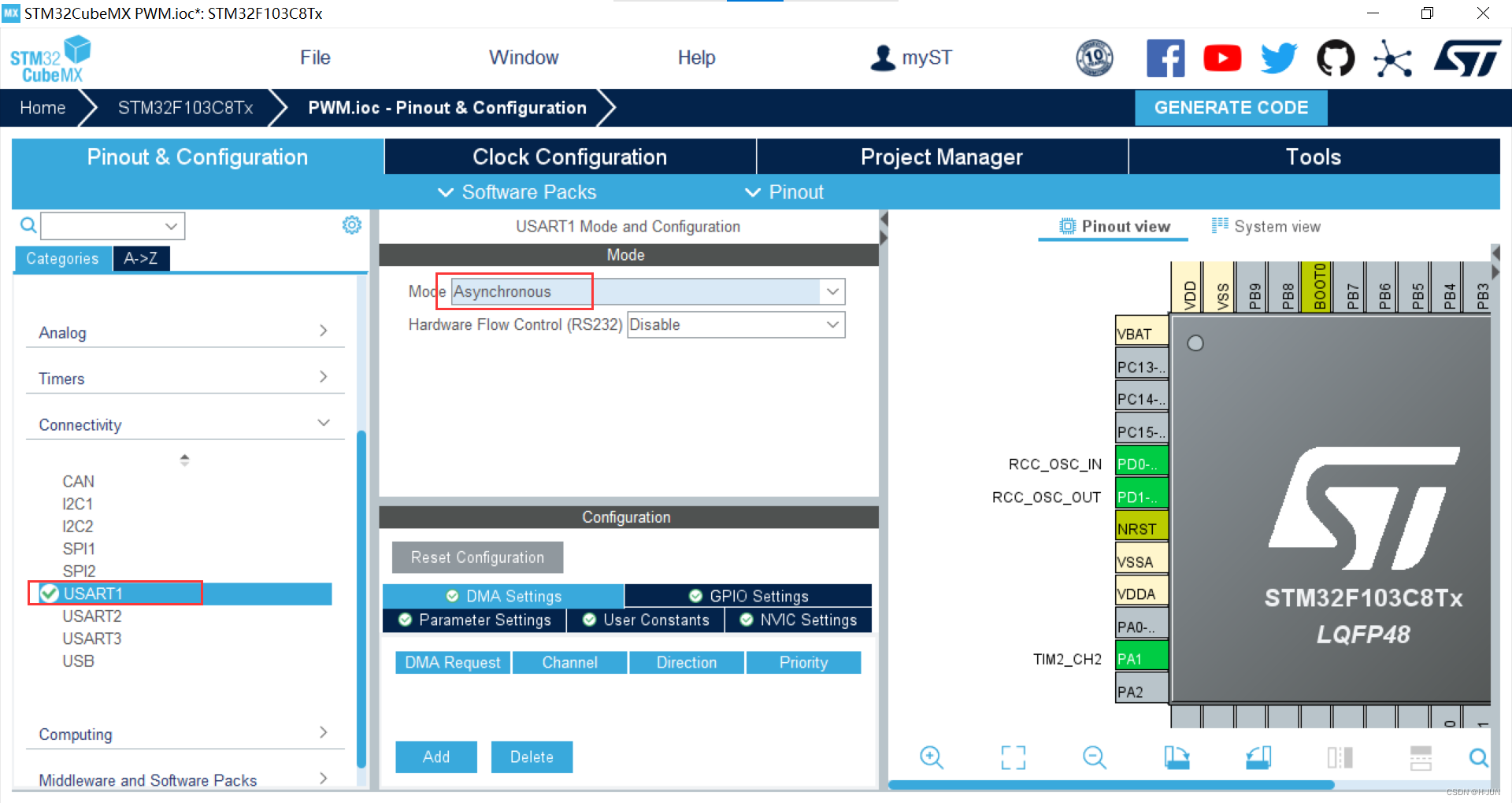Collapse the mode panel left arrow
1512x803 pixels.
[x=884, y=219]
